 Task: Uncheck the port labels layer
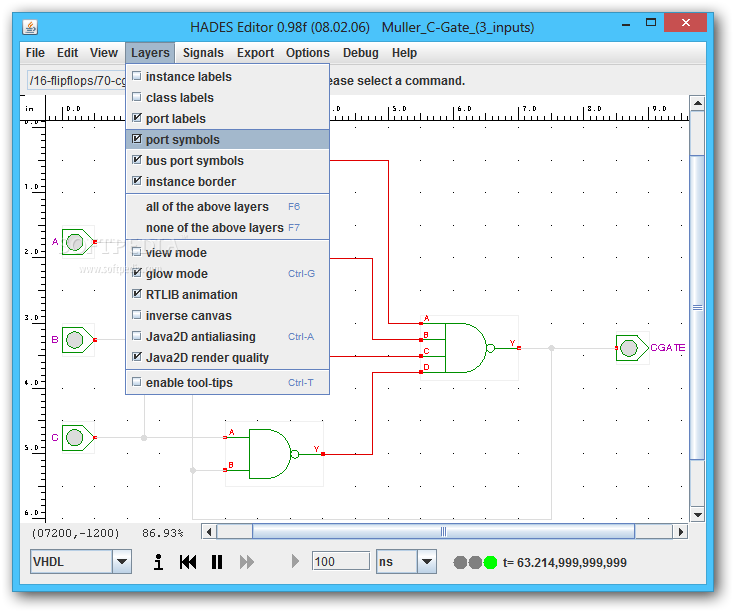[228, 118]
